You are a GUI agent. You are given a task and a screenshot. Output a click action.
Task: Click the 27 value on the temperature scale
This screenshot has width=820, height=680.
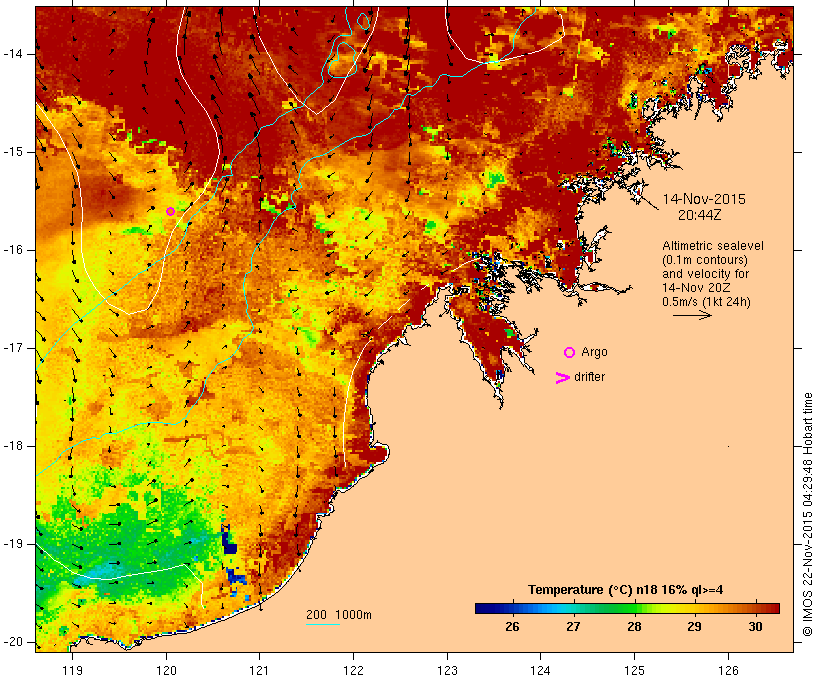point(573,627)
